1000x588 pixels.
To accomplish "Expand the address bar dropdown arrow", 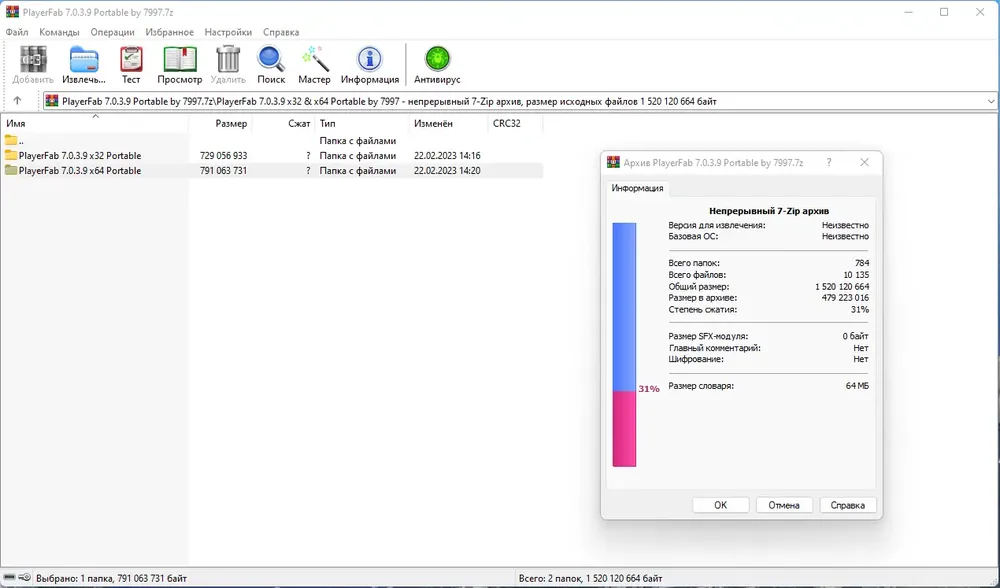I will click(x=990, y=101).
